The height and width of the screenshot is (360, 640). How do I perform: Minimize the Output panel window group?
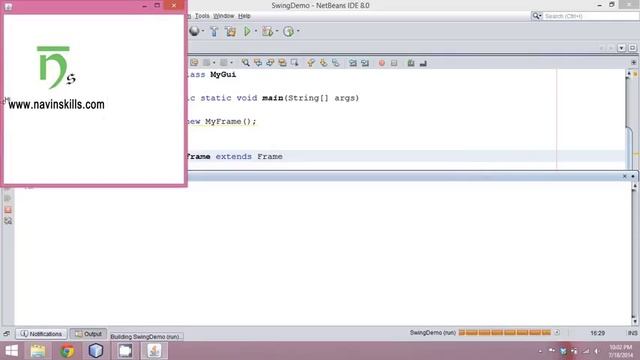[x=633, y=176]
